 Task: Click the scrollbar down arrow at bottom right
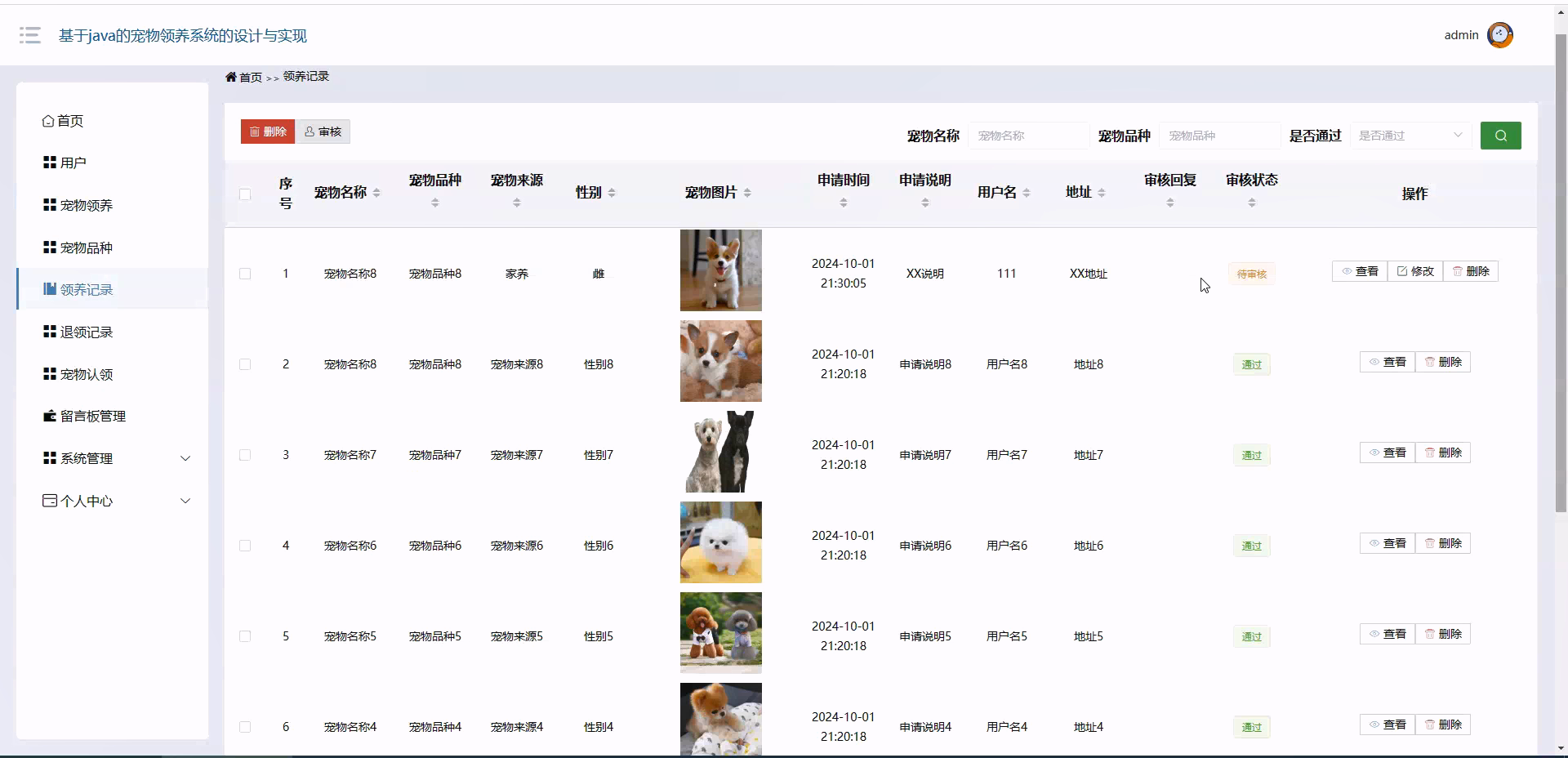point(1561,747)
